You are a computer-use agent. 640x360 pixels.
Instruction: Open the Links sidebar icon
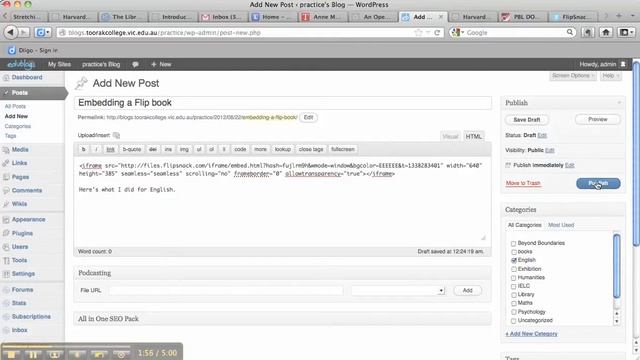[6, 163]
